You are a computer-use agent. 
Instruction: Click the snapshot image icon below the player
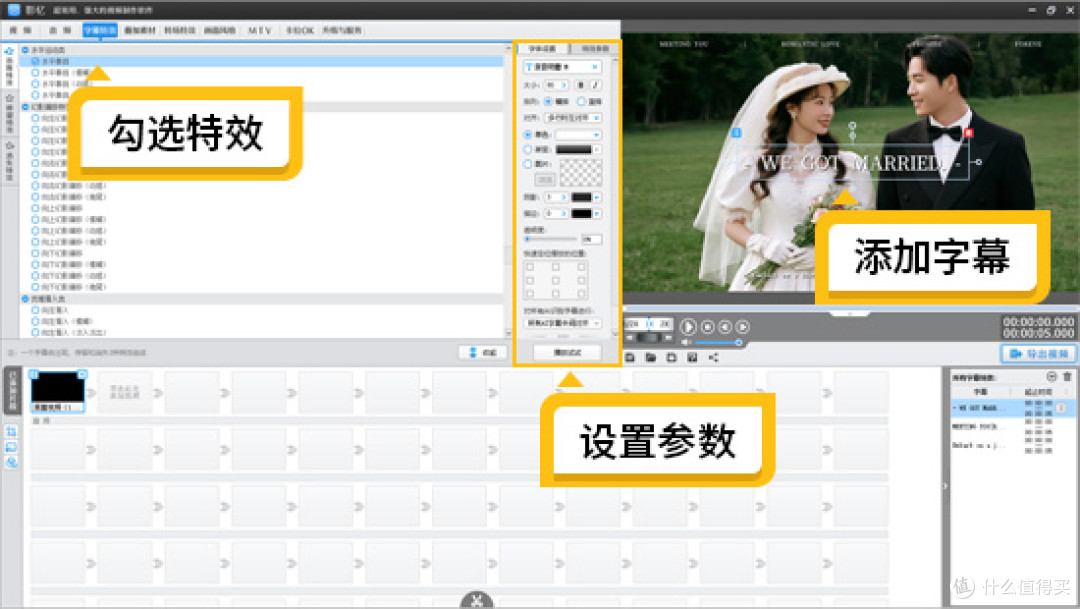692,357
